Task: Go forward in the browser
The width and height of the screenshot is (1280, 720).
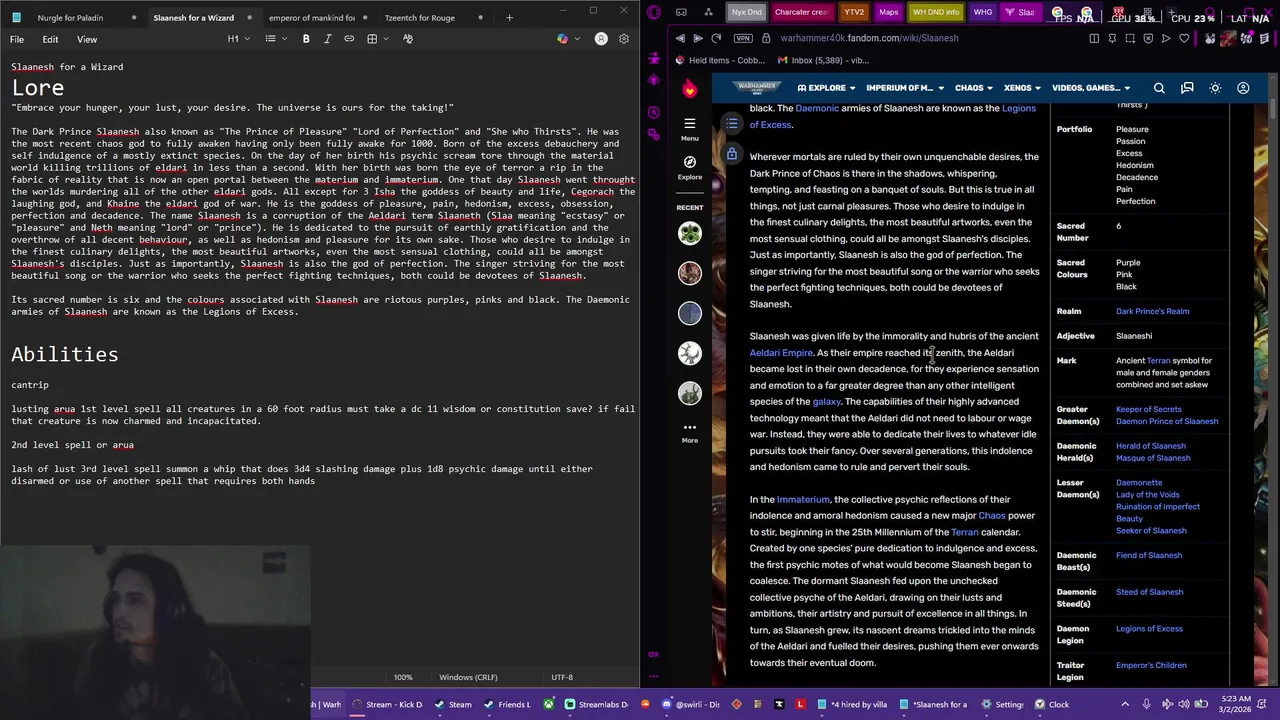Action: pos(698,38)
